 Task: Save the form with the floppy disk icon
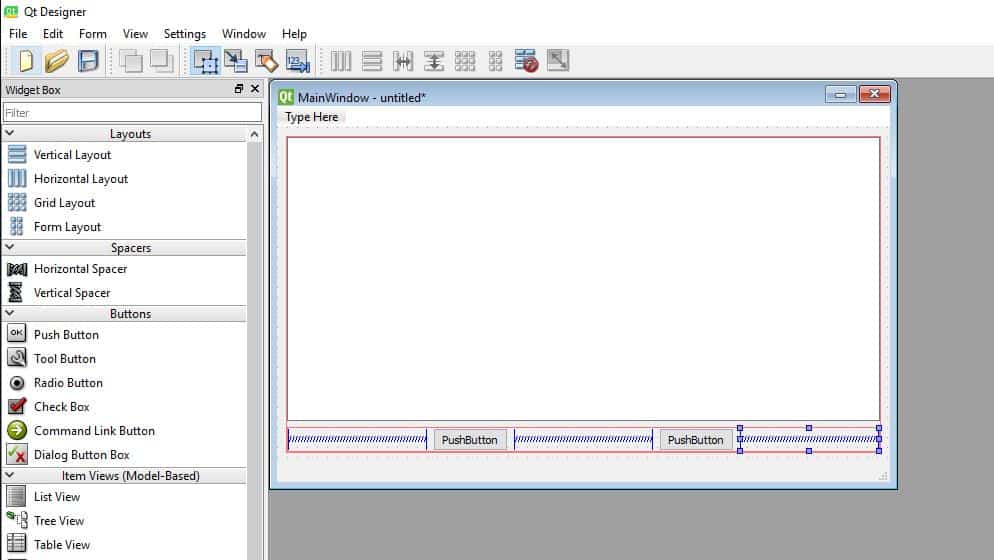point(88,61)
